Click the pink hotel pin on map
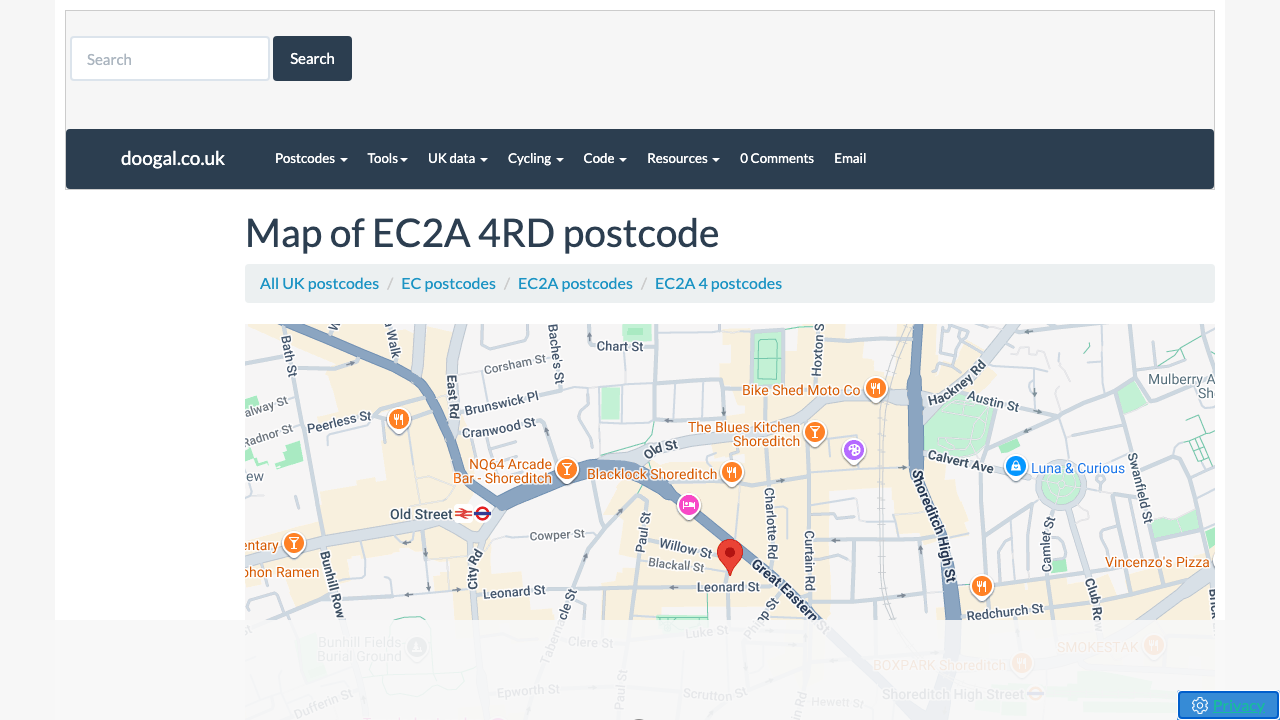1280x720 pixels. [x=688, y=506]
